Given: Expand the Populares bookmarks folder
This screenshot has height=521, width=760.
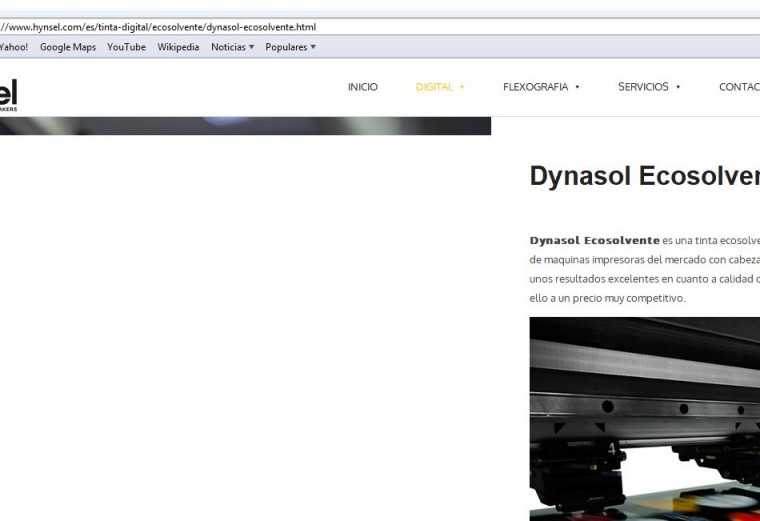Looking at the screenshot, I should click(290, 47).
